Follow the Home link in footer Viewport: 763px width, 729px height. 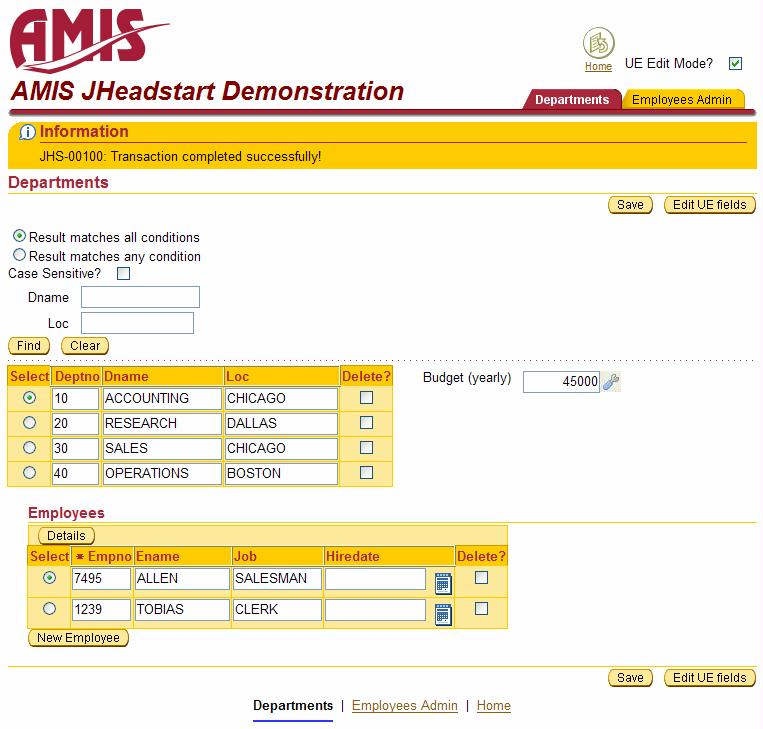pos(493,706)
